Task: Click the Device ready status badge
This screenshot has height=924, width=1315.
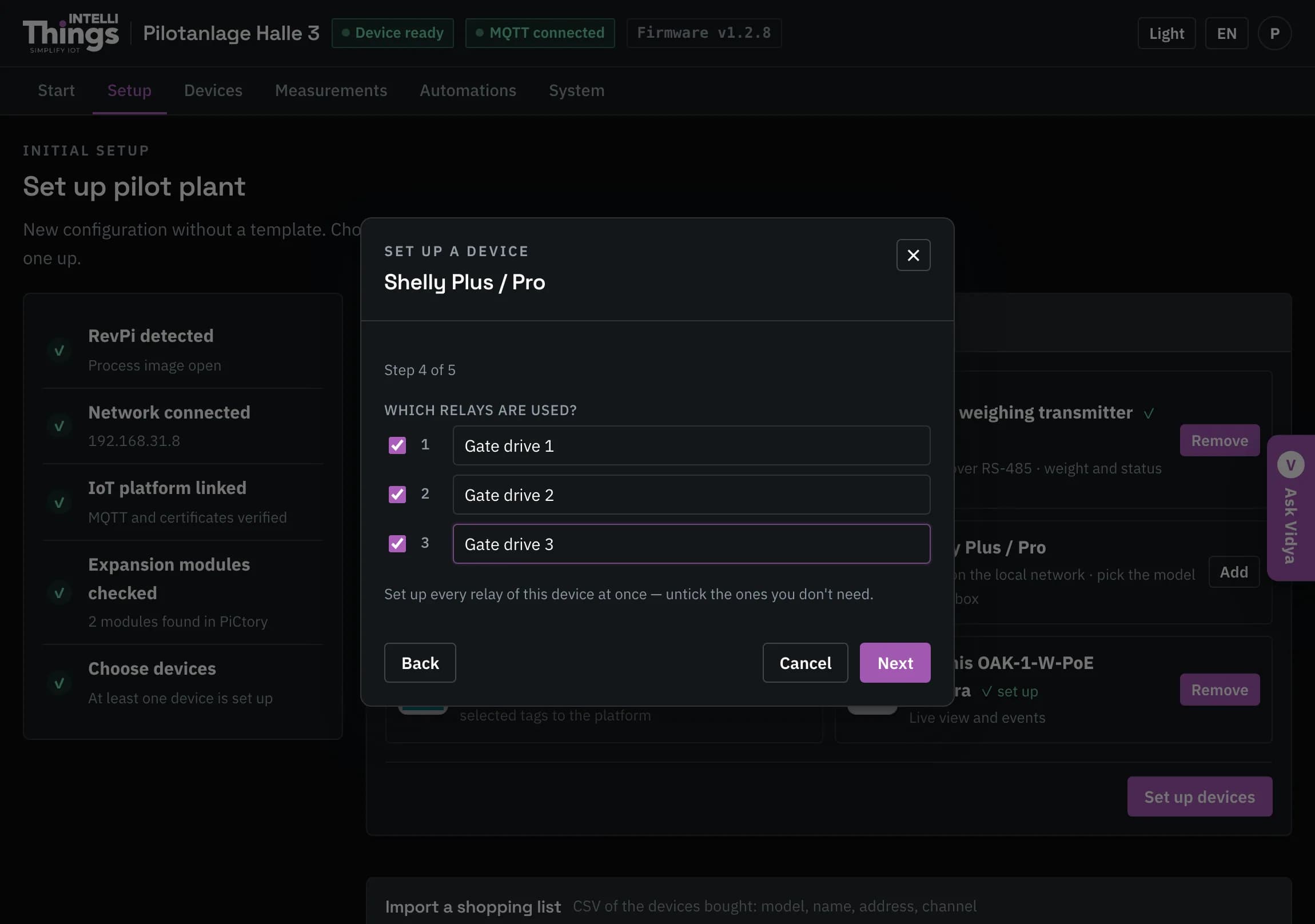Action: (x=392, y=33)
